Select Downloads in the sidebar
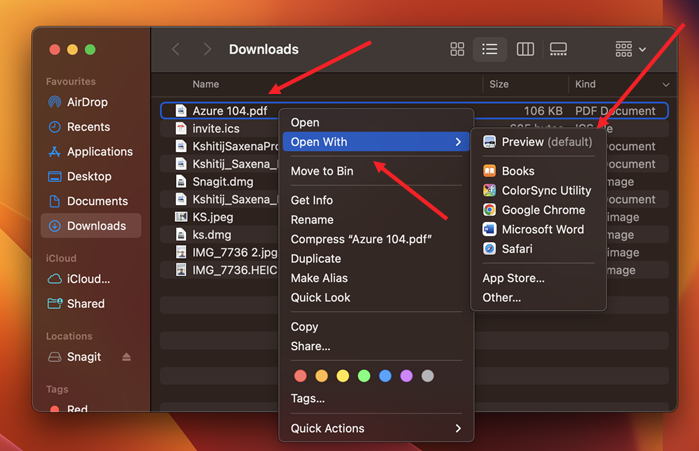The image size is (699, 451). coord(91,226)
